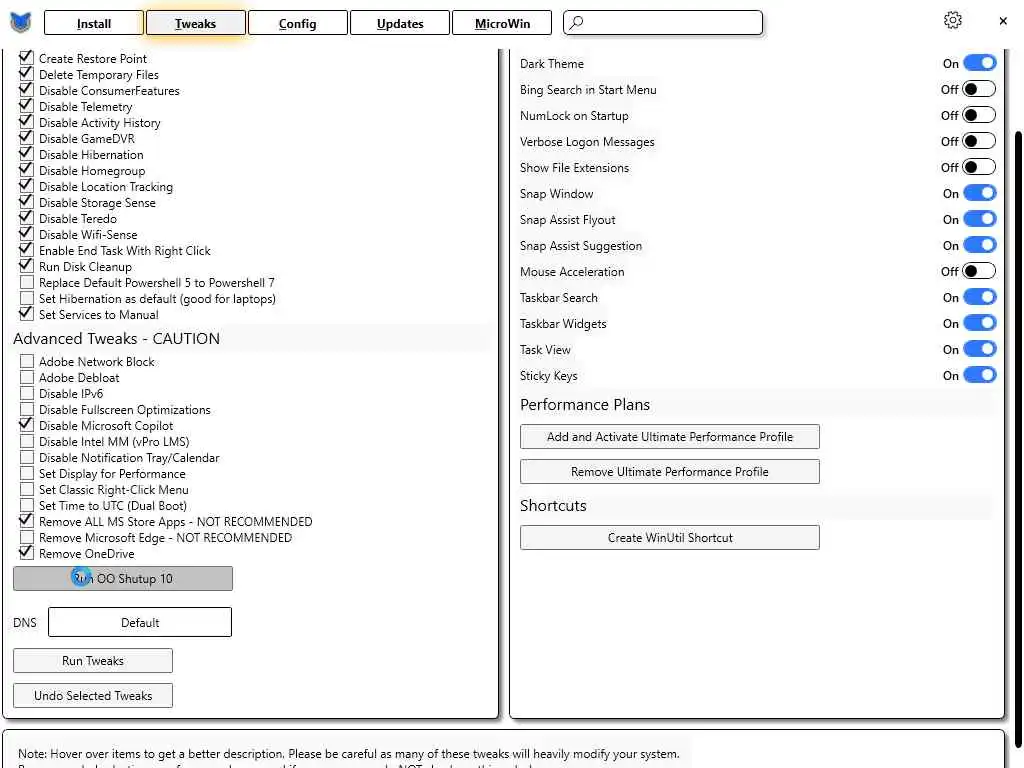Focus the search input field

(x=662, y=23)
